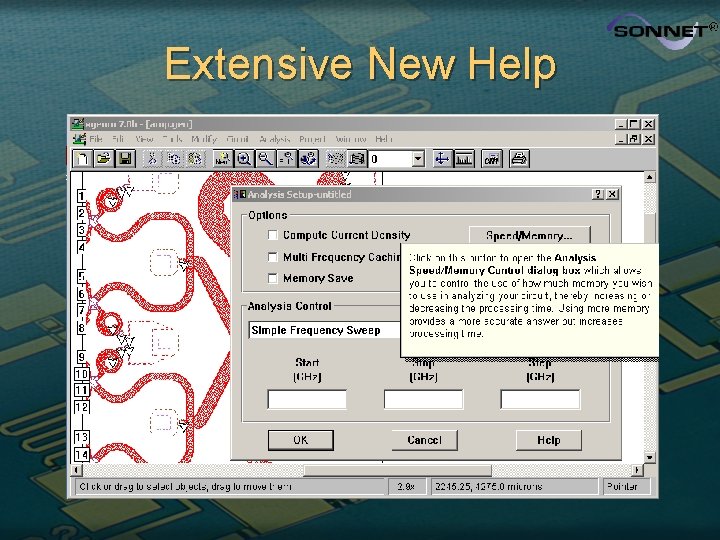
Task: Click the 'Pointer' status bar text
Action: tap(622, 486)
